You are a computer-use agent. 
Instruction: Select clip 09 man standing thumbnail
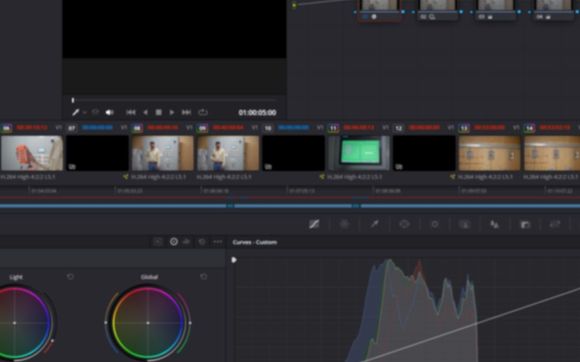pyautogui.click(x=228, y=153)
